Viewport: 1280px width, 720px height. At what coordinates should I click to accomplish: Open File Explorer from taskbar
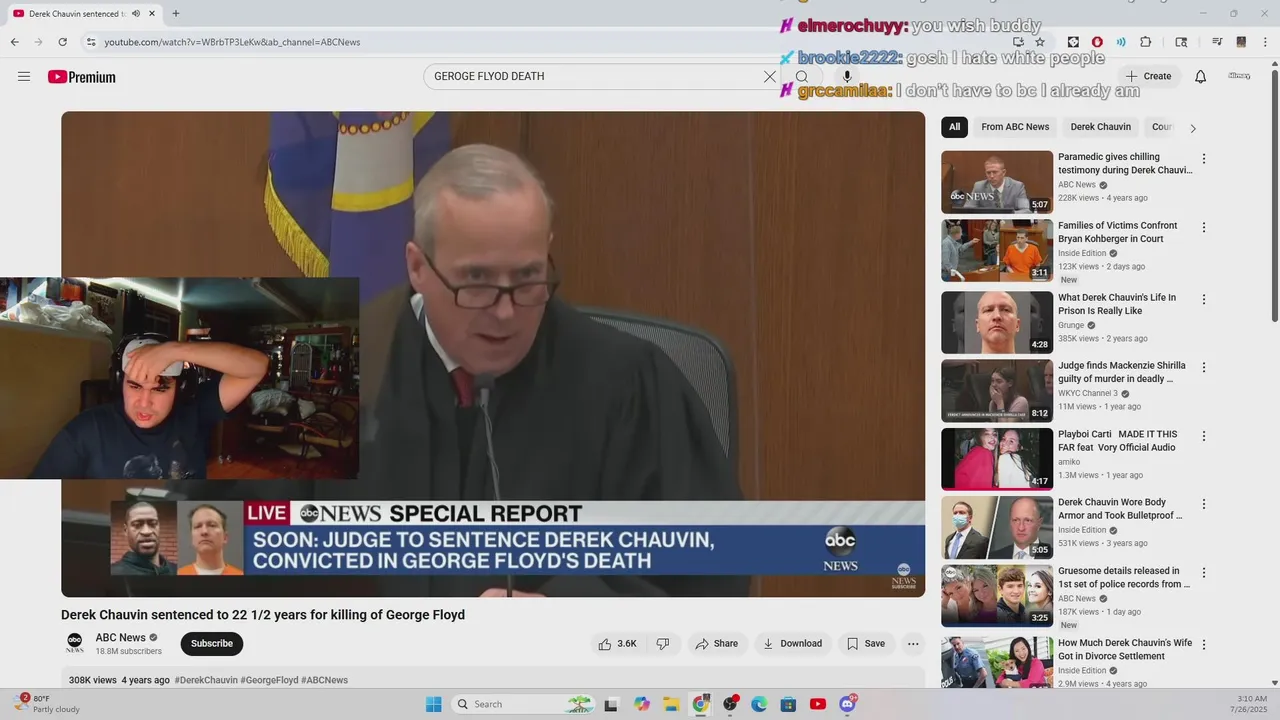(671, 704)
